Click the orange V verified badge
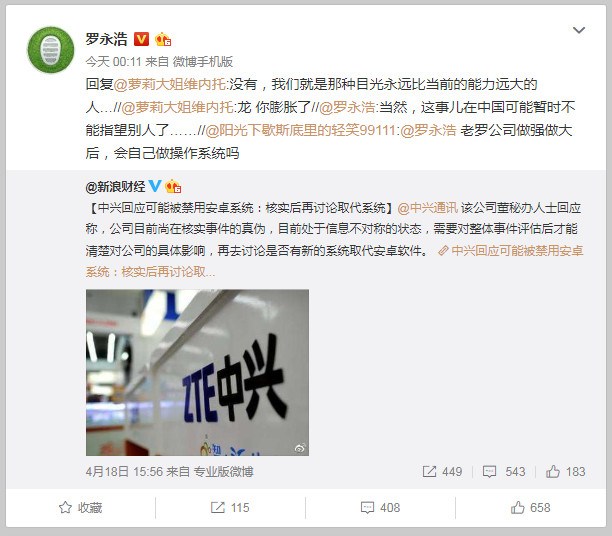The width and height of the screenshot is (612, 536). (x=141, y=39)
